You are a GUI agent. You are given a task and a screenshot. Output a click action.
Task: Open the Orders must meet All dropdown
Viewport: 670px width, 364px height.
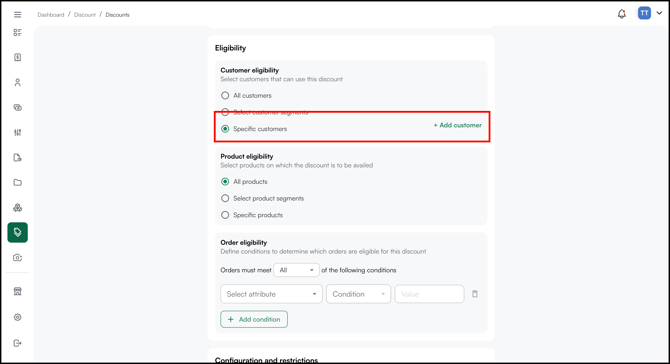click(296, 270)
